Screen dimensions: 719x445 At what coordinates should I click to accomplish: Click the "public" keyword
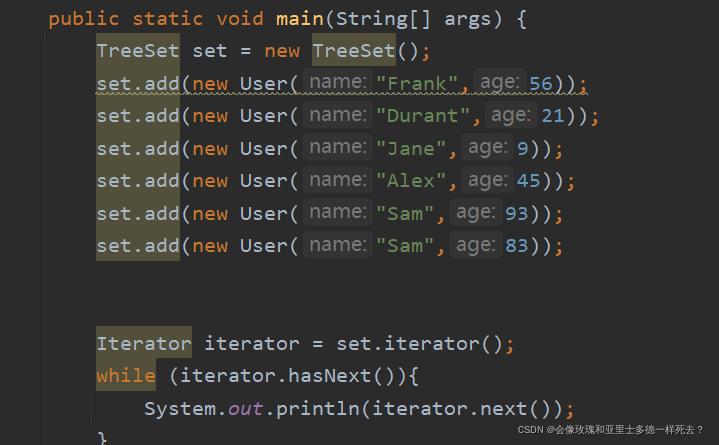click(x=84, y=20)
